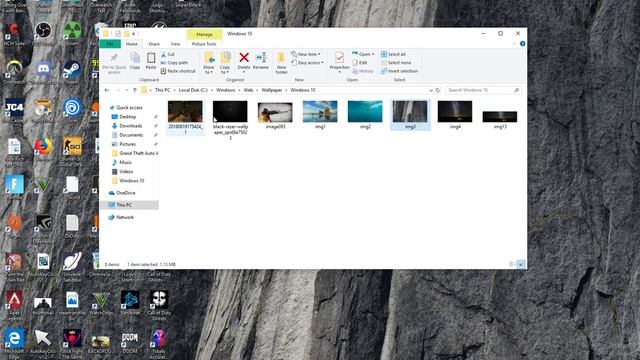Image resolution: width=640 pixels, height=360 pixels.
Task: Select Grand Theft Auto V folder in sidebar
Action: click(x=135, y=153)
